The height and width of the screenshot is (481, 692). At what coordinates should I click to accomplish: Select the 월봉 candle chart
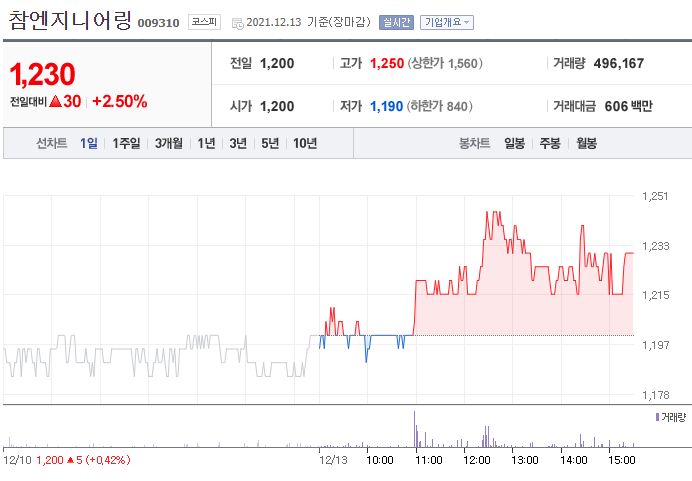click(x=587, y=143)
